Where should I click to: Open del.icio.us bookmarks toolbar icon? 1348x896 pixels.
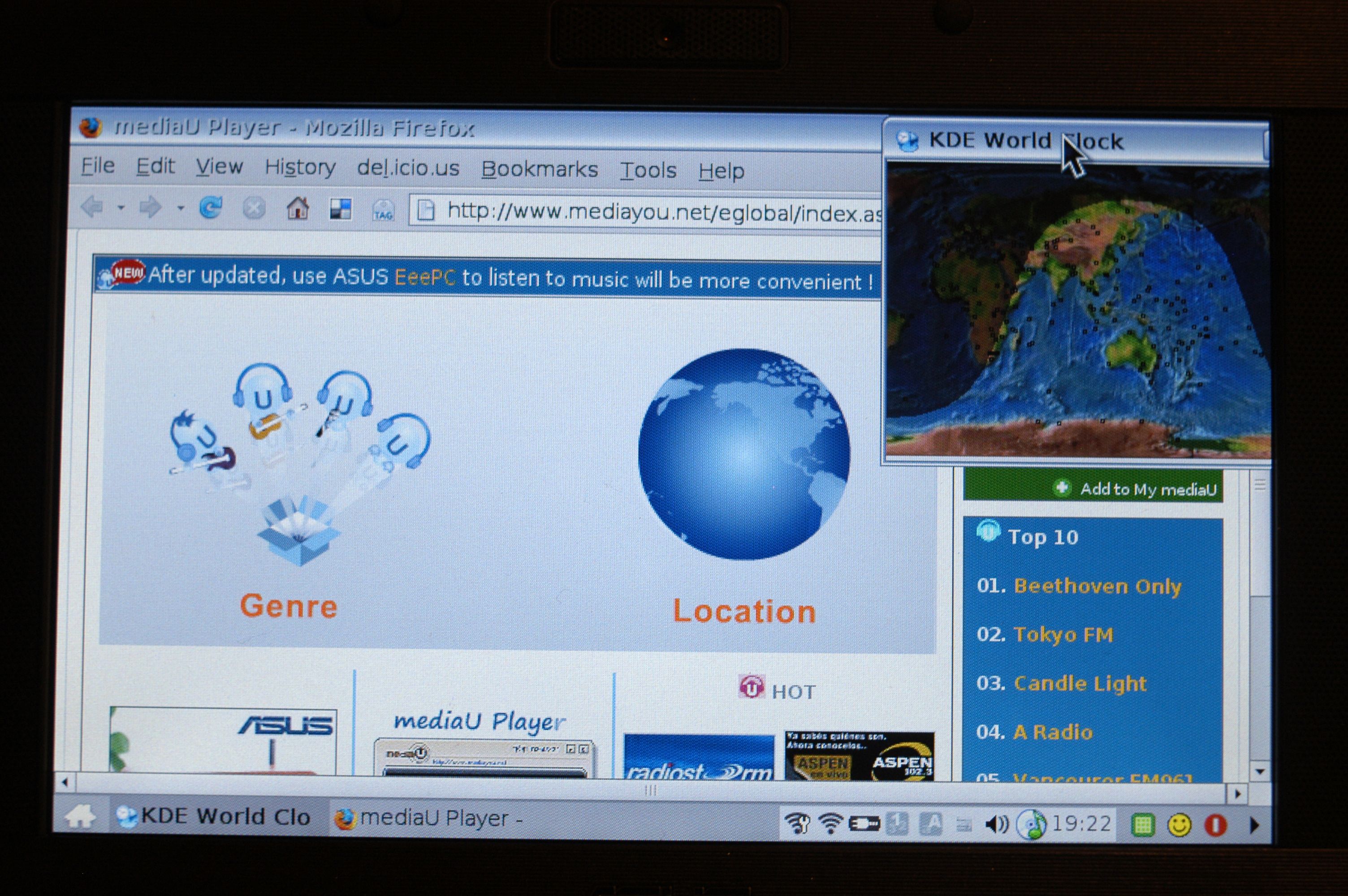click(x=341, y=209)
